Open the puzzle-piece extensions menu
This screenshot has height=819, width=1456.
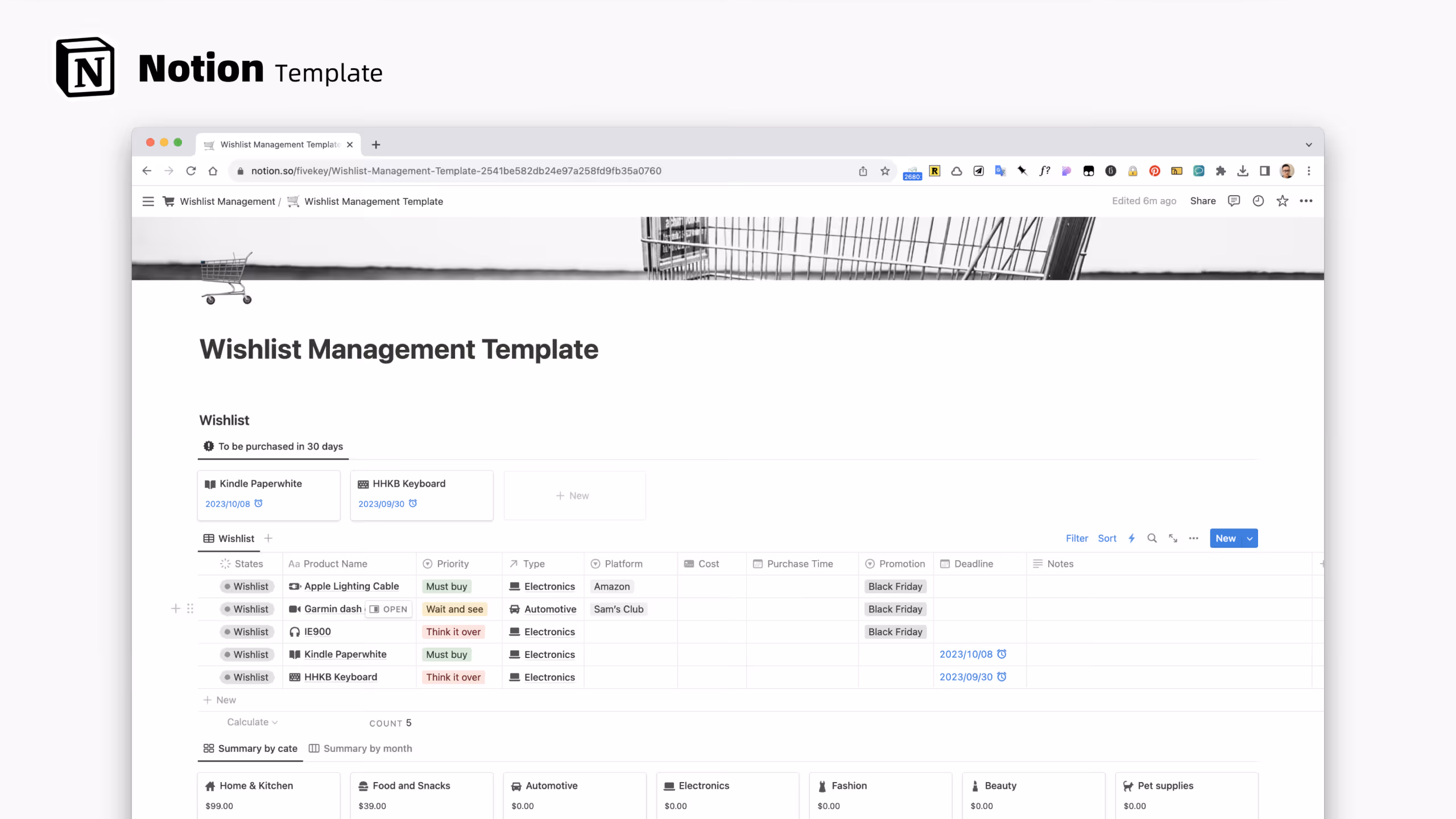(1221, 171)
